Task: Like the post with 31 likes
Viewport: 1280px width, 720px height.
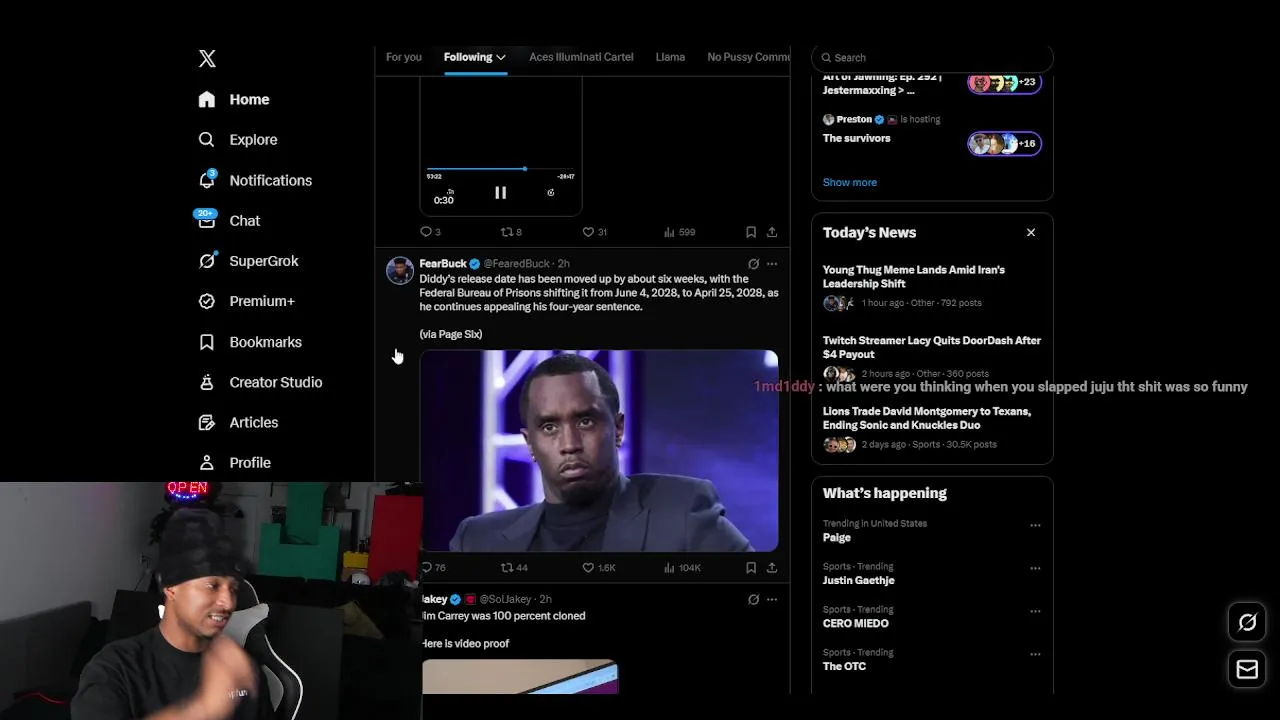Action: 595,232
